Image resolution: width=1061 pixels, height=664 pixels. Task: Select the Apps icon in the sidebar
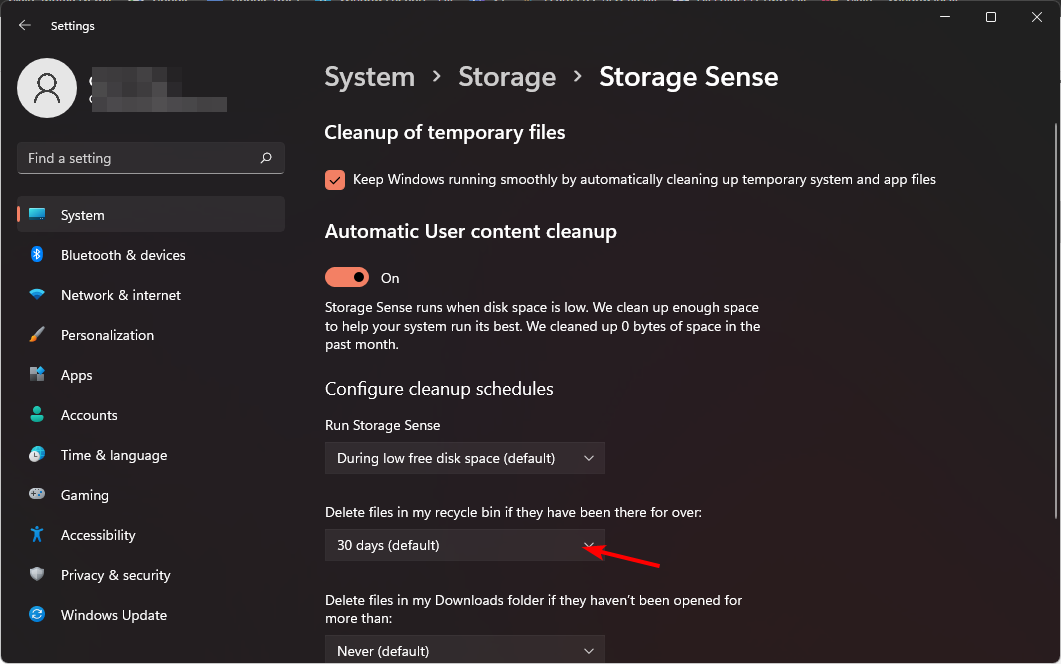pyautogui.click(x=37, y=375)
